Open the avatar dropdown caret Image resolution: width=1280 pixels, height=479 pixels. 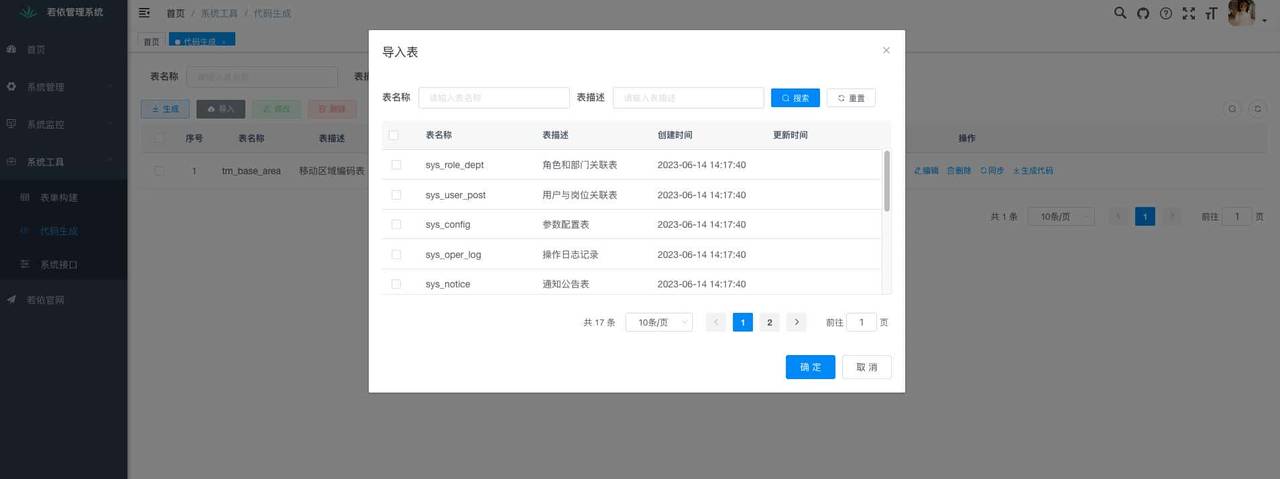[1265, 19]
